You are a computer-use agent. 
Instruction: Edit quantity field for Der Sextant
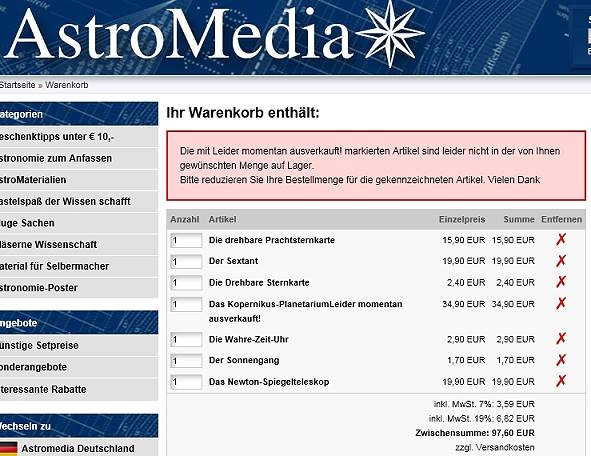coord(186,262)
